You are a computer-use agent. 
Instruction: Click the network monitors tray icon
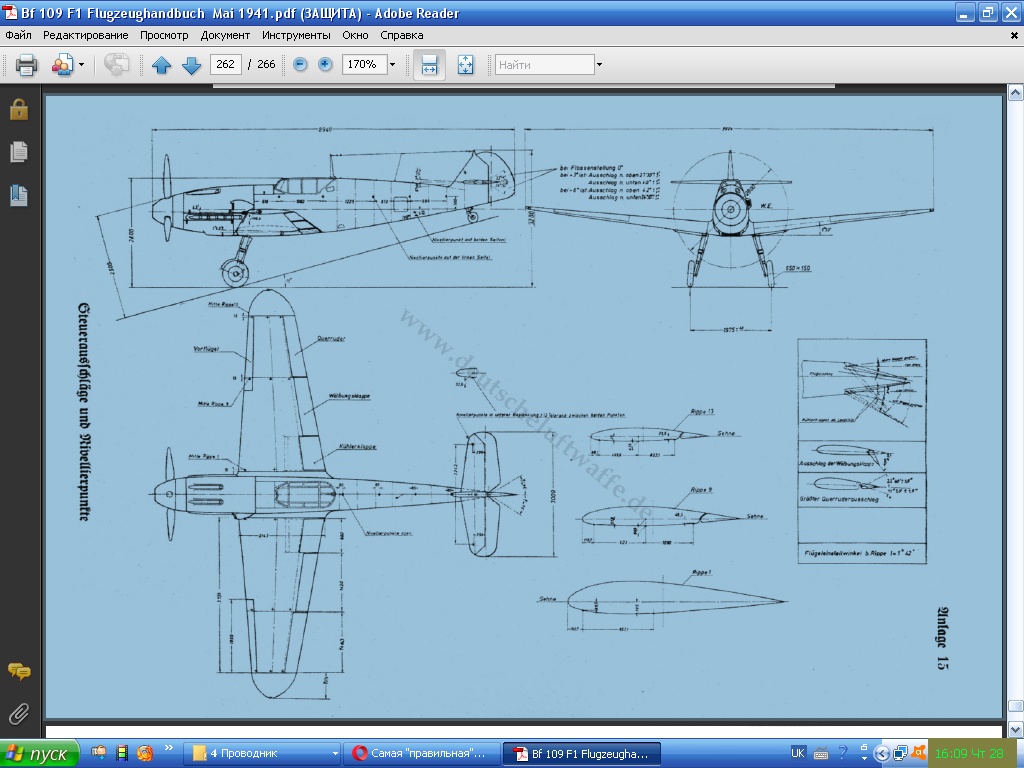click(x=901, y=753)
